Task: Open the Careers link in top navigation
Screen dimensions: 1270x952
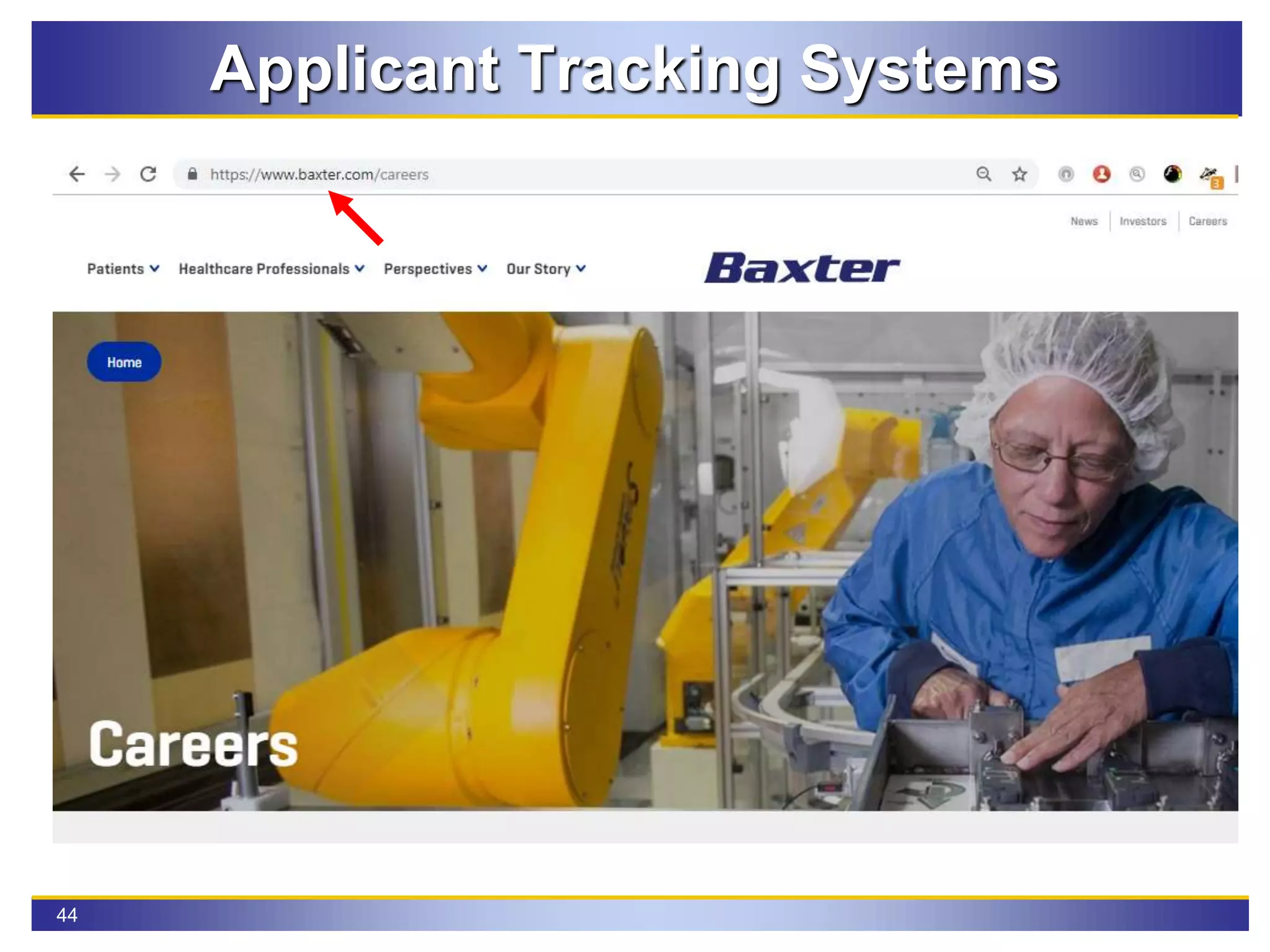Action: pyautogui.click(x=1207, y=221)
